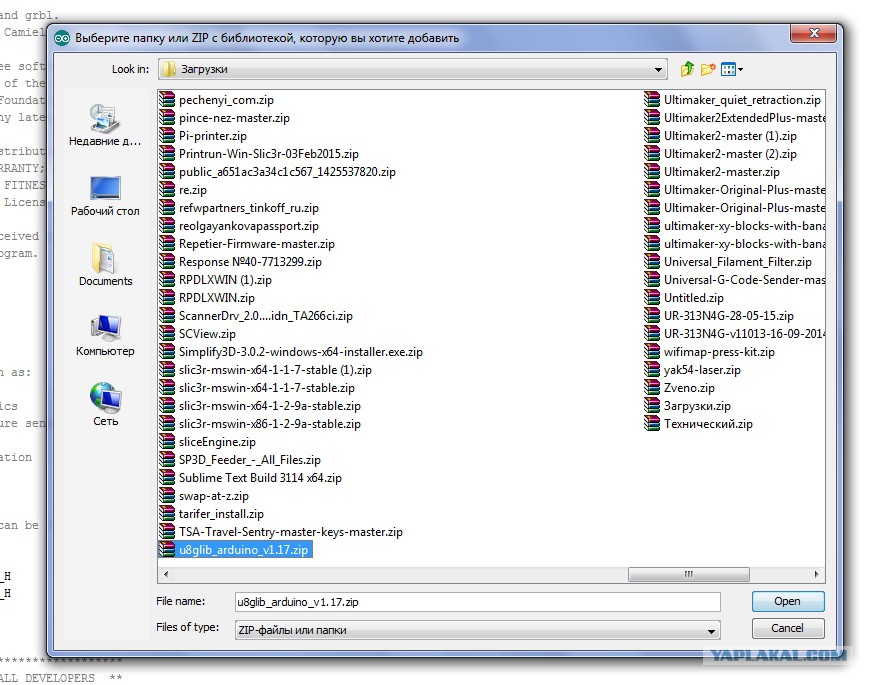Select Sublime Text Build 3114 x64.zip
873x685 pixels.
(x=260, y=478)
